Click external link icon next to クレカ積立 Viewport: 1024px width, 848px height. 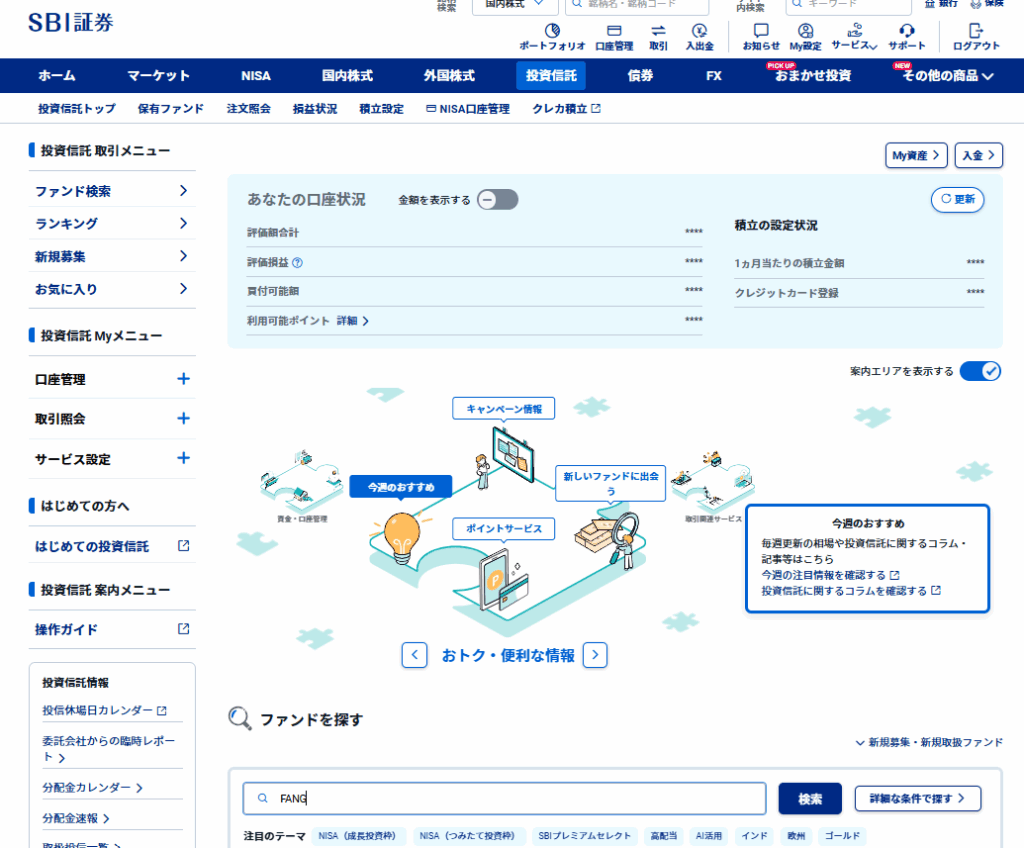596,108
